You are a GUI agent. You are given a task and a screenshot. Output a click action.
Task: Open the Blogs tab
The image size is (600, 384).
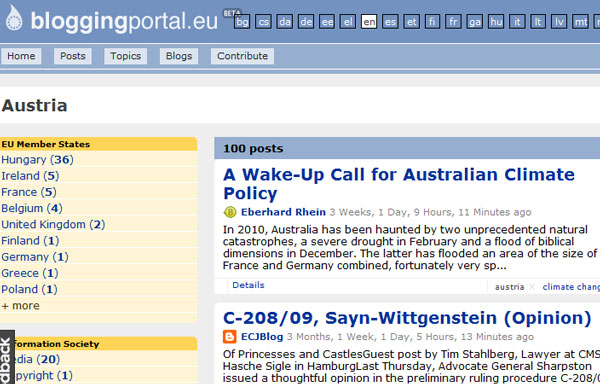pyautogui.click(x=179, y=56)
